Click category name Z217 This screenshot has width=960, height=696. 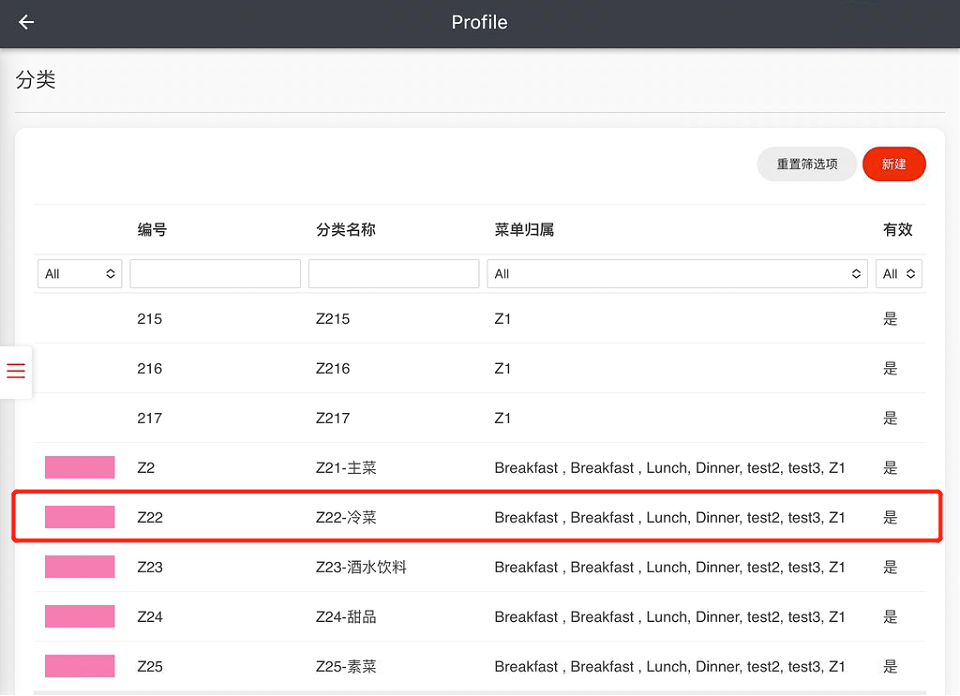[332, 418]
